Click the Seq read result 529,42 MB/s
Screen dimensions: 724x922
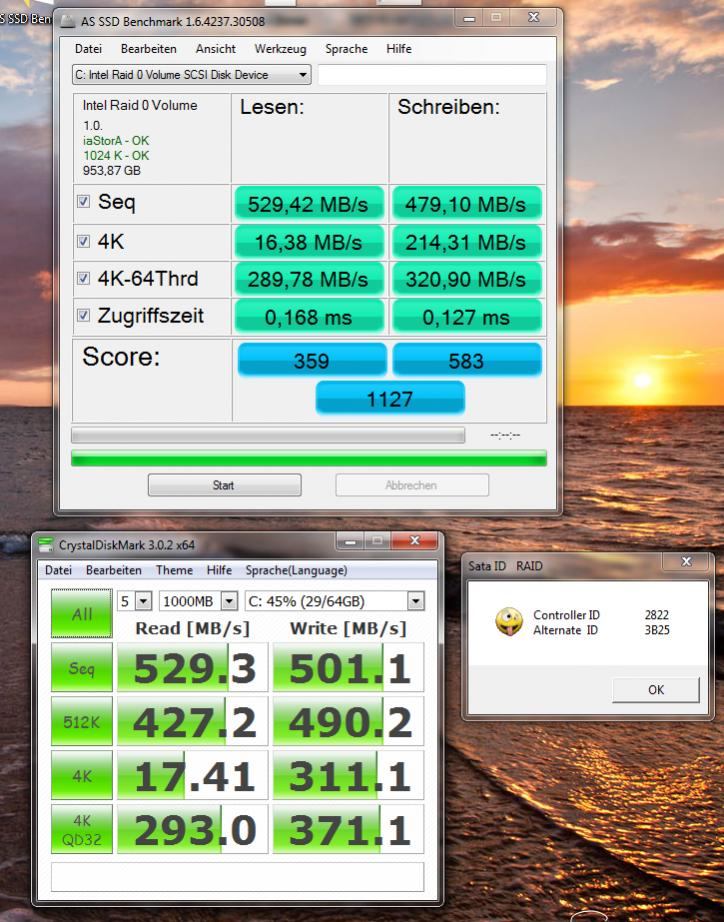point(308,204)
